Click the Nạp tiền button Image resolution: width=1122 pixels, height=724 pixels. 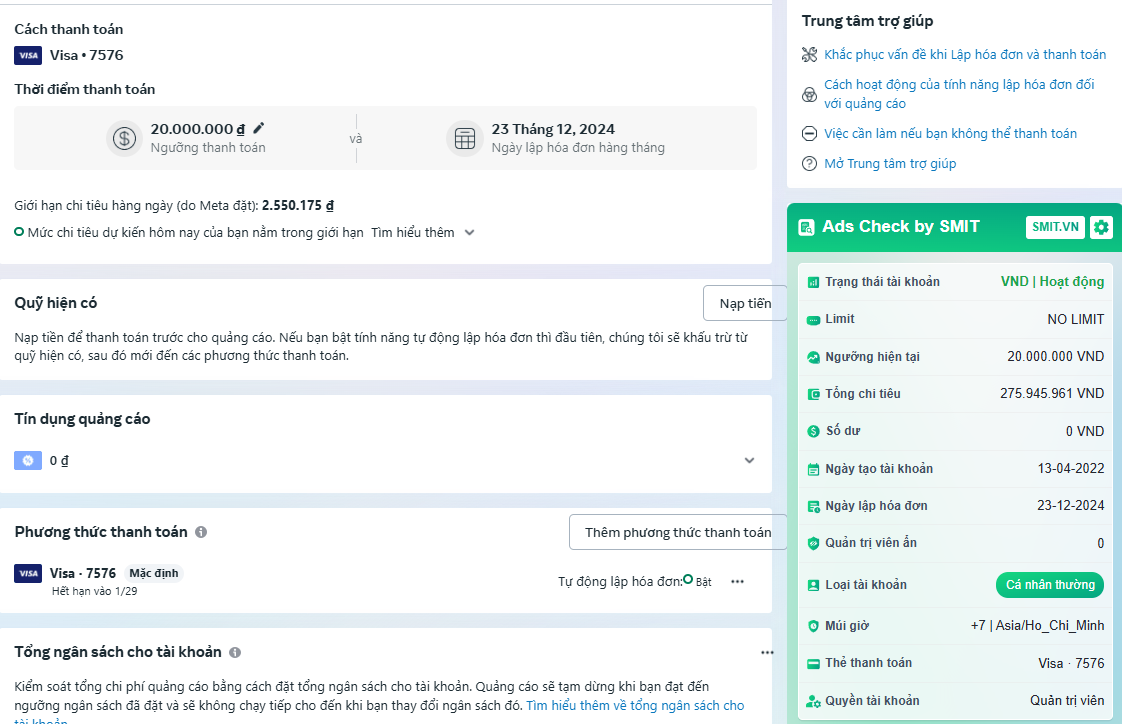(x=744, y=303)
